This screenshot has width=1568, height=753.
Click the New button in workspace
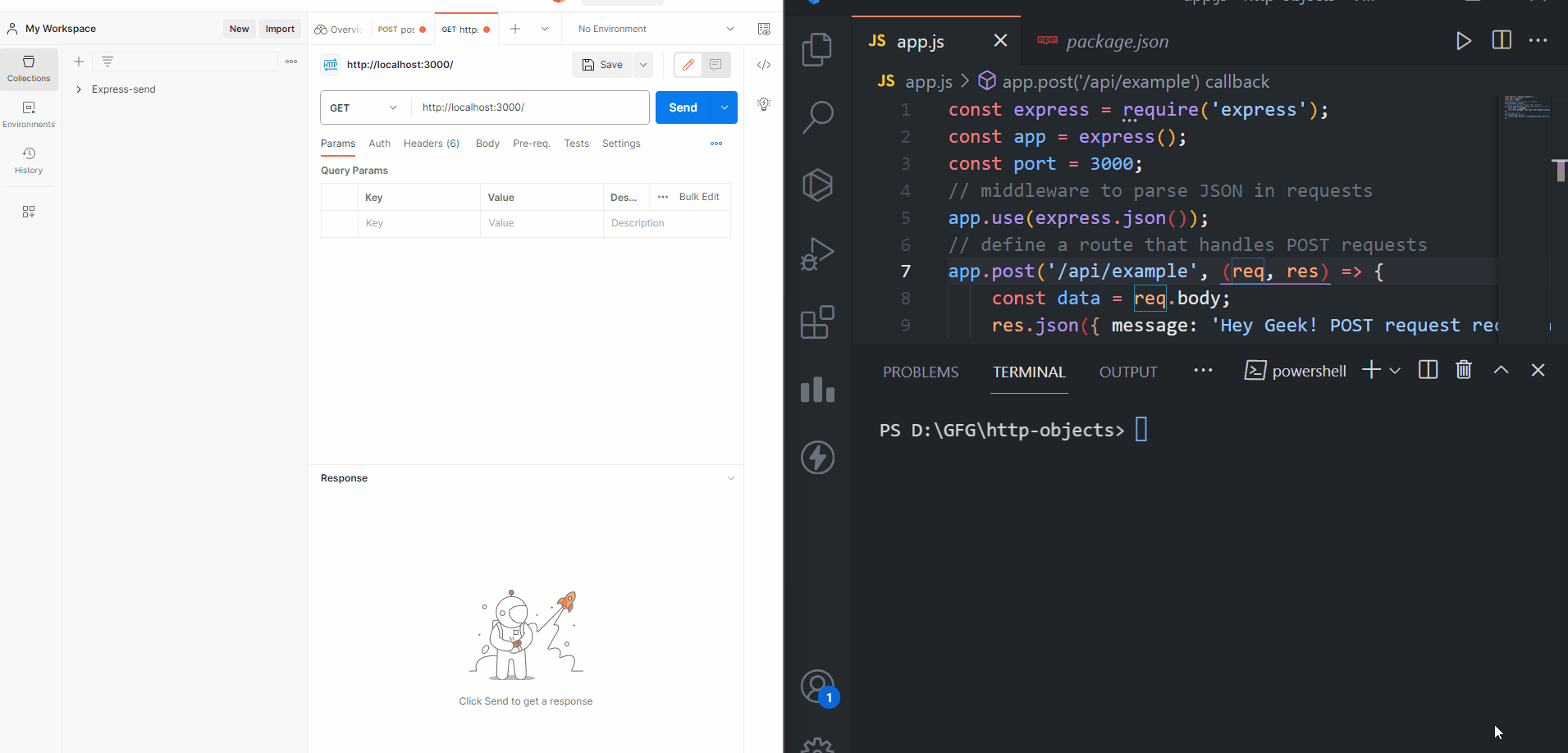[240, 29]
